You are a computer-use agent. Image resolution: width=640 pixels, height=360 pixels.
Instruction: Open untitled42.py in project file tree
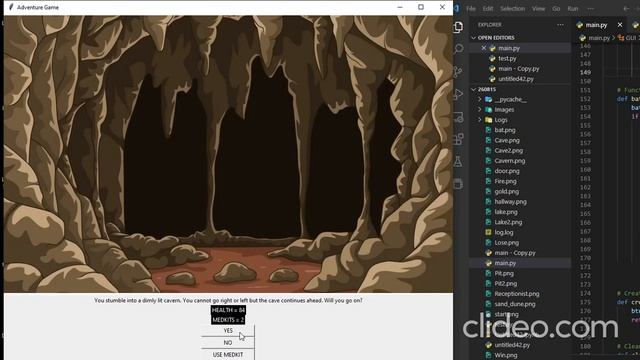[512, 345]
